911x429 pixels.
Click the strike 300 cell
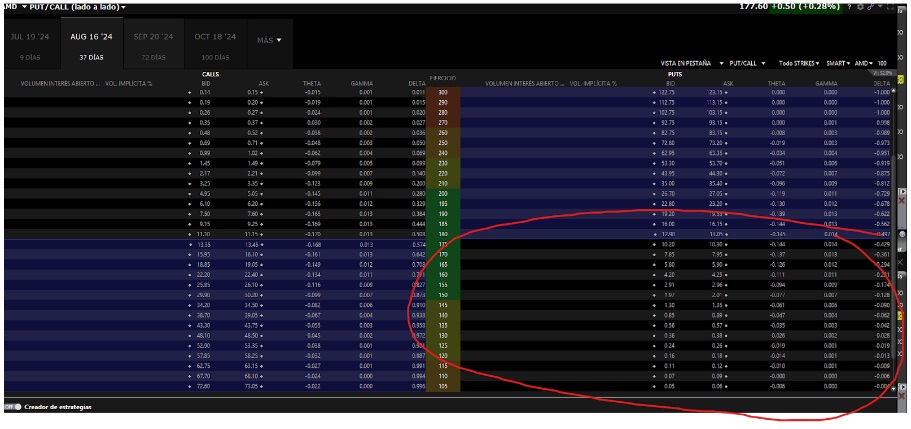pos(443,92)
